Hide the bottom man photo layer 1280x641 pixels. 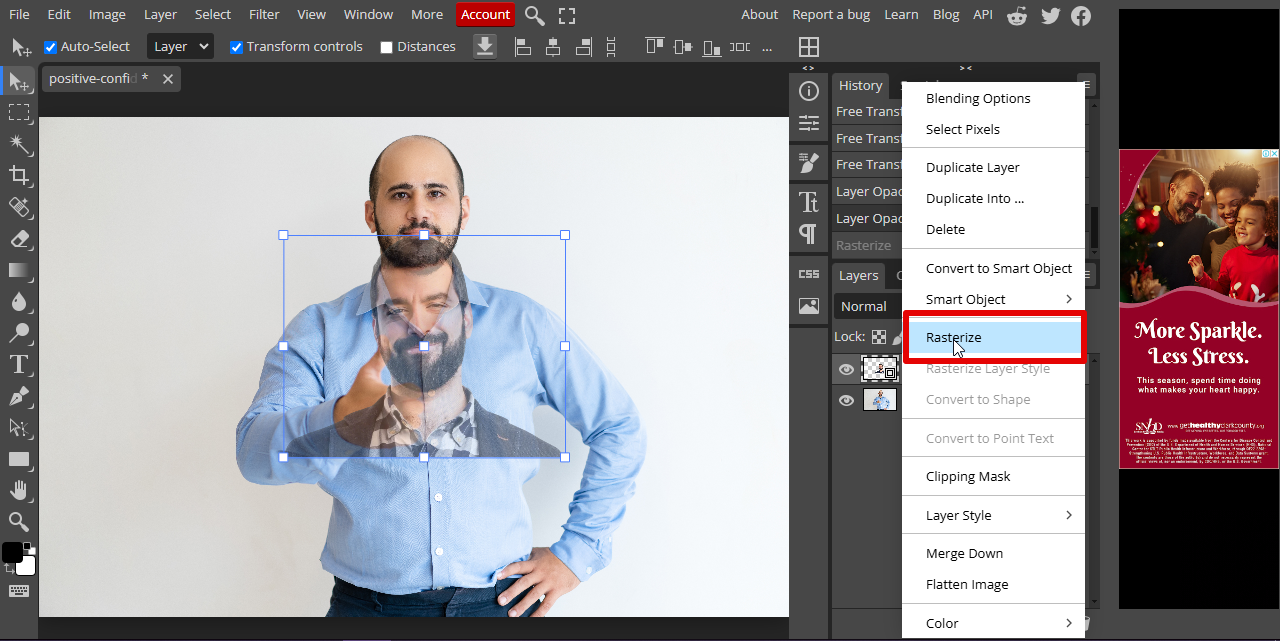tap(847, 400)
